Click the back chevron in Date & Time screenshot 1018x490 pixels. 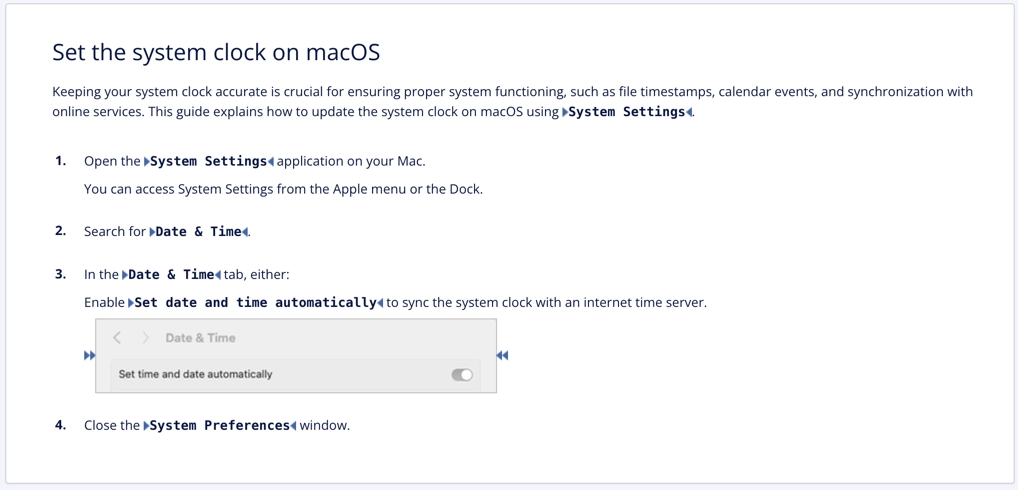point(117,337)
